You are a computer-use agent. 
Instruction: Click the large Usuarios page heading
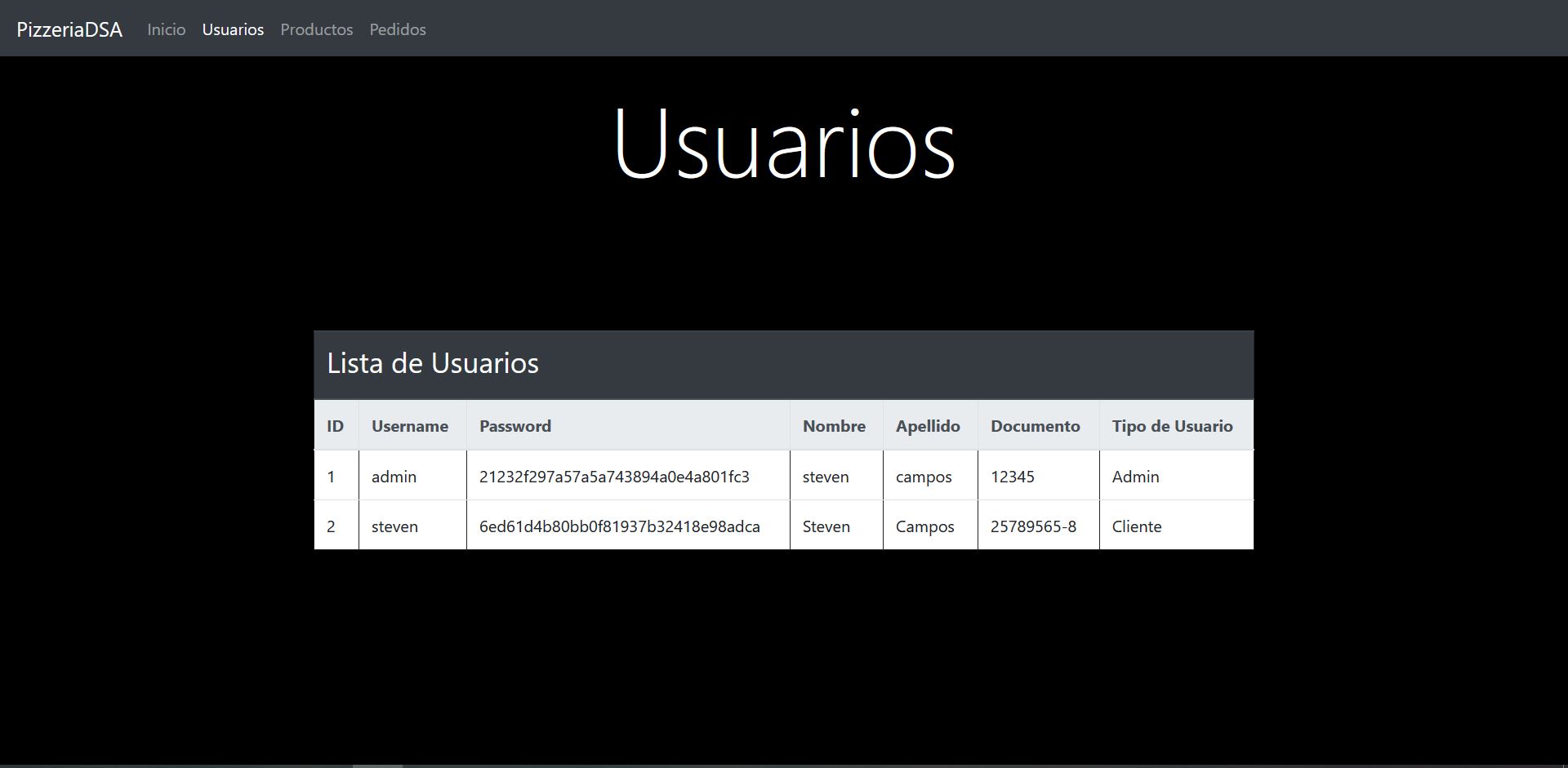coord(784,144)
